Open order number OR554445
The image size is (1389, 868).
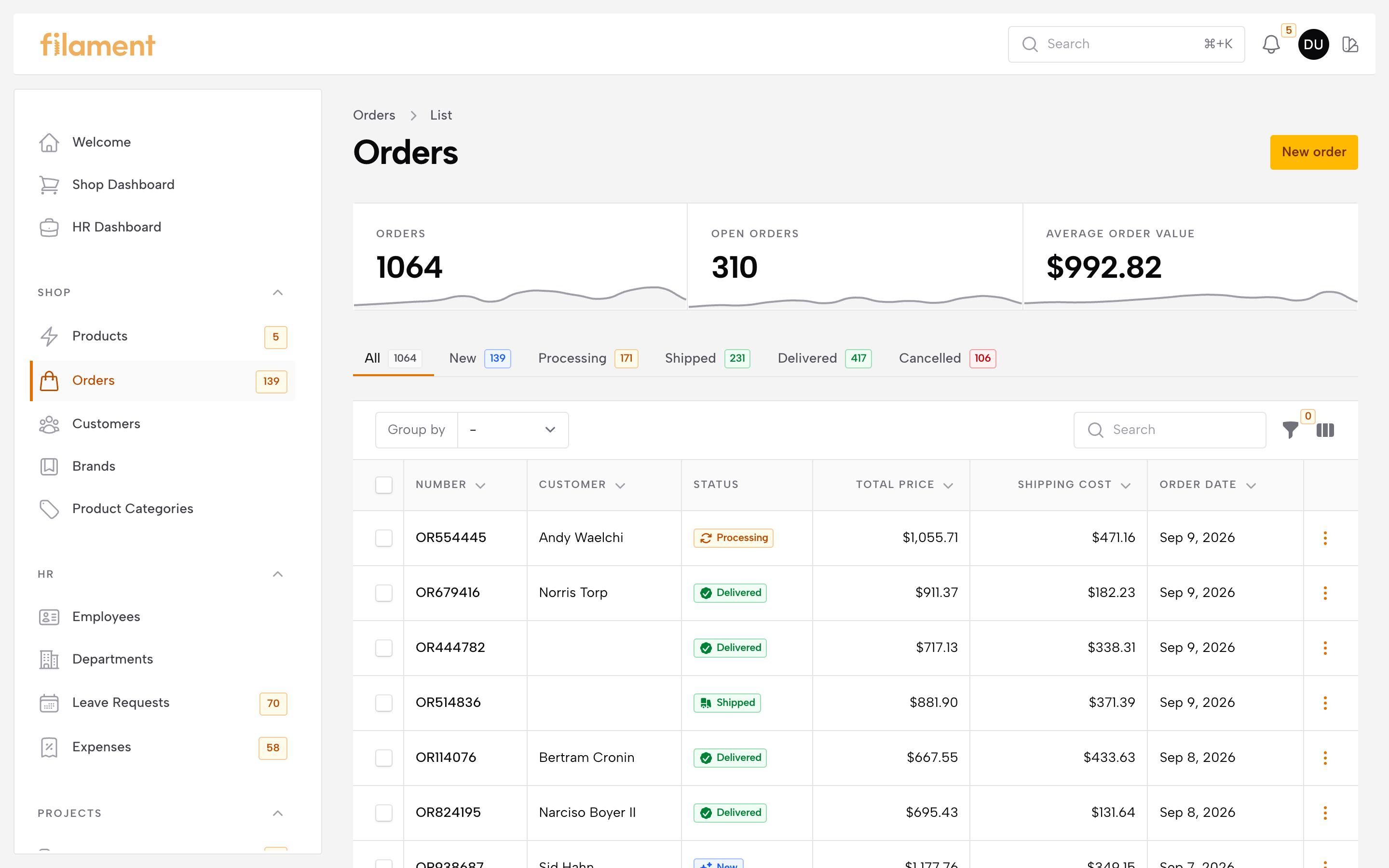(450, 538)
